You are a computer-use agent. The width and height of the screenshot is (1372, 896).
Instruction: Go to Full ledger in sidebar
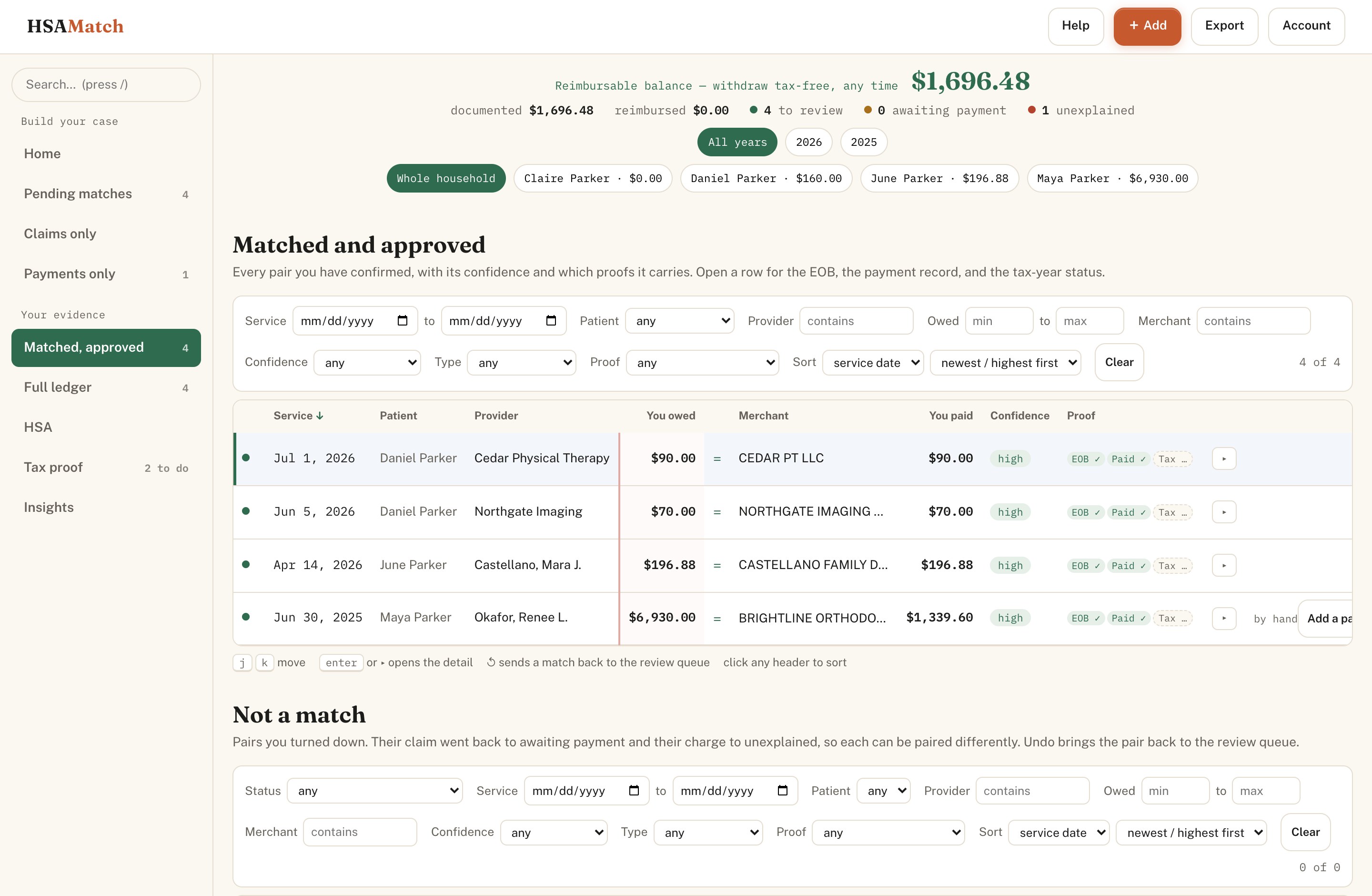pos(106,387)
